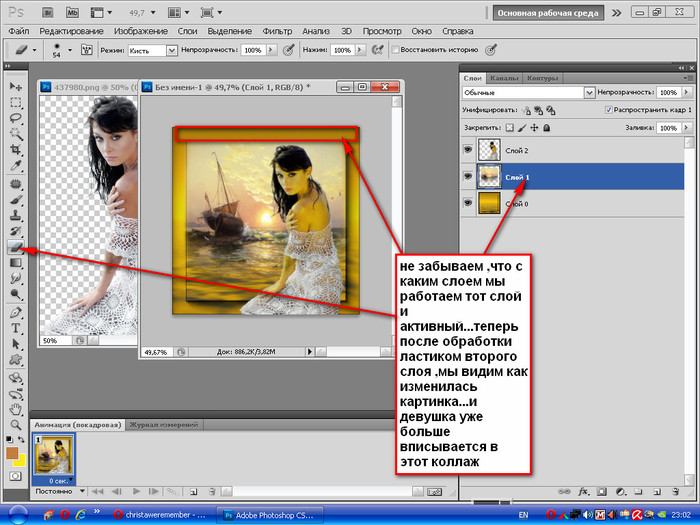Toggle lock image pixels brush icon
The height and width of the screenshot is (525, 700).
point(522,128)
